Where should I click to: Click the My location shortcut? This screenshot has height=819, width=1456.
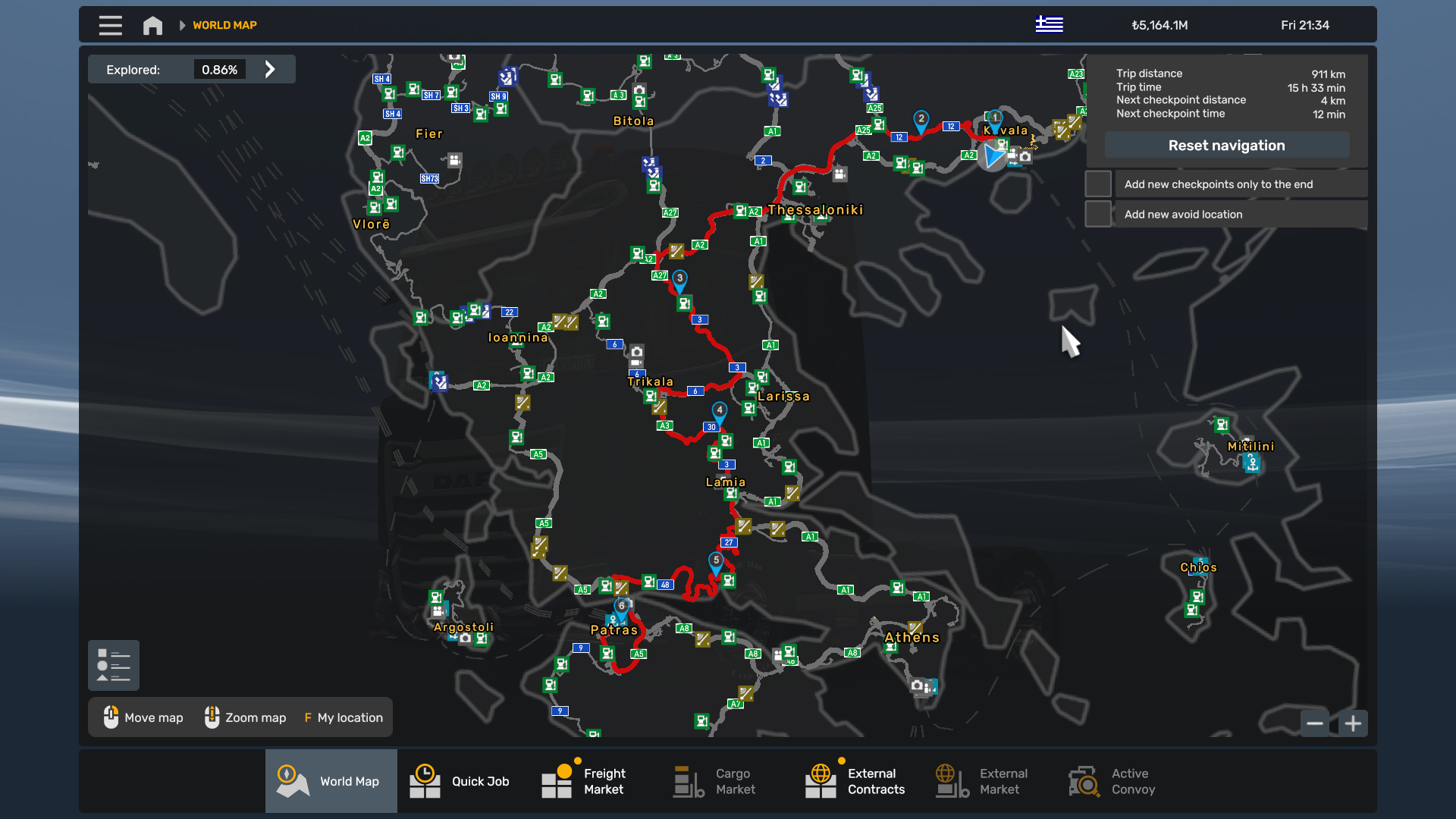point(344,717)
